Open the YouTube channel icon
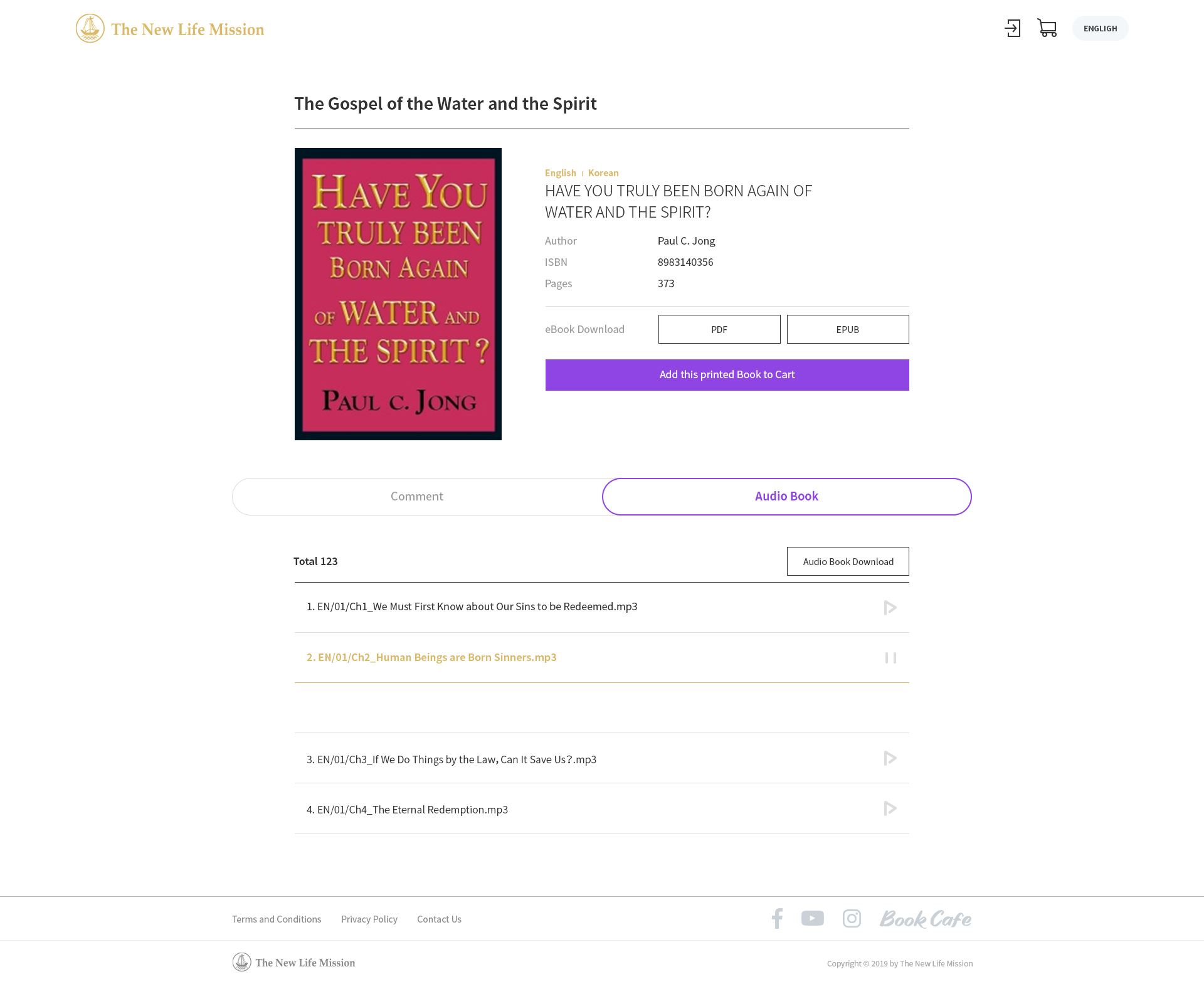Screen dimensions: 1204x984 813,918
